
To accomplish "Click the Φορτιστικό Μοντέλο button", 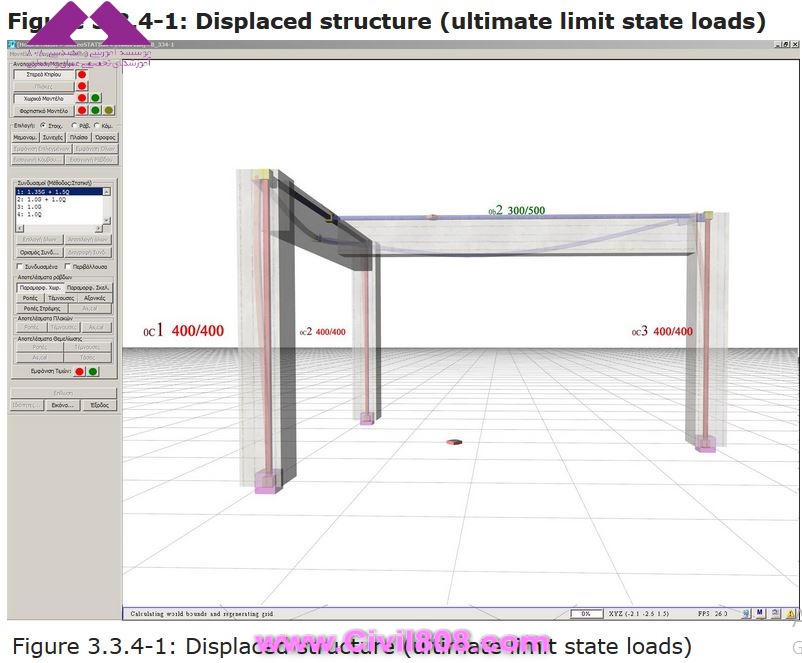I will coord(43,110).
